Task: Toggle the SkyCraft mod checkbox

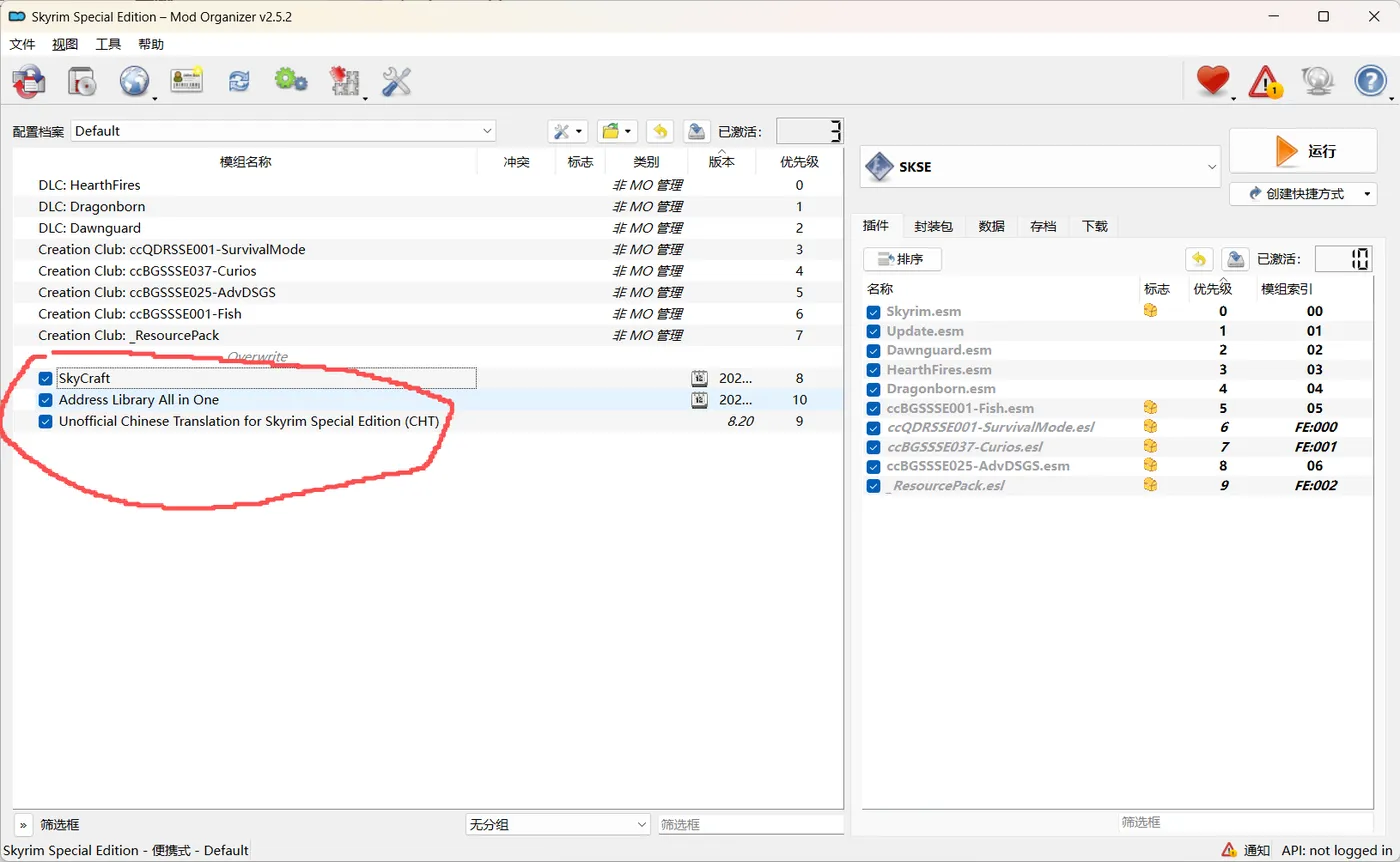Action: [x=46, y=379]
